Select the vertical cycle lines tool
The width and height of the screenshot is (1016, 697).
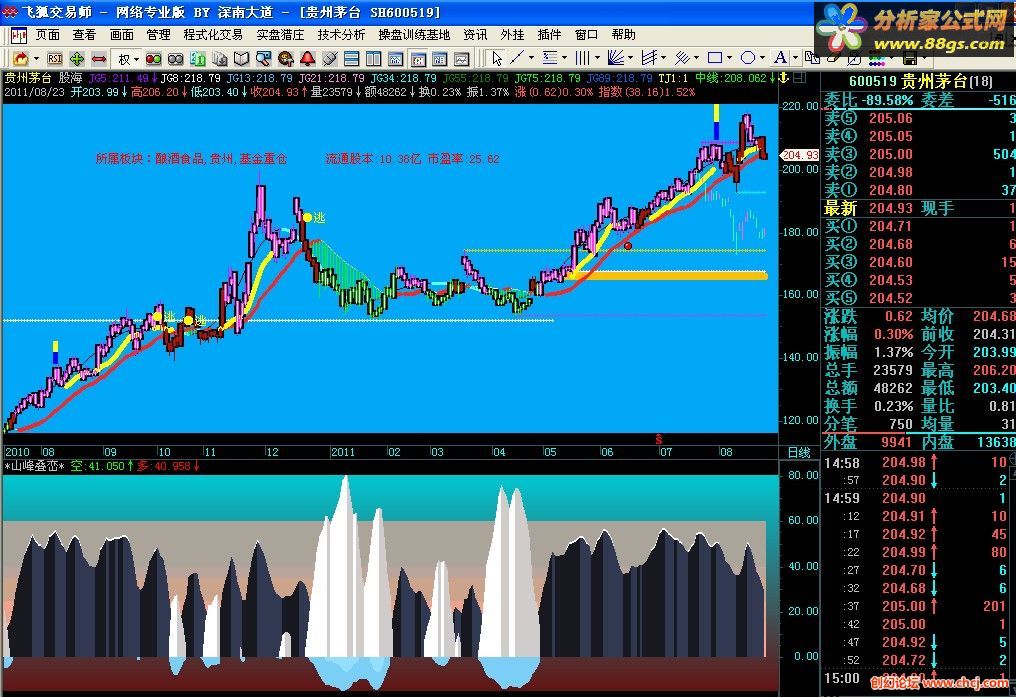pyautogui.click(x=583, y=58)
